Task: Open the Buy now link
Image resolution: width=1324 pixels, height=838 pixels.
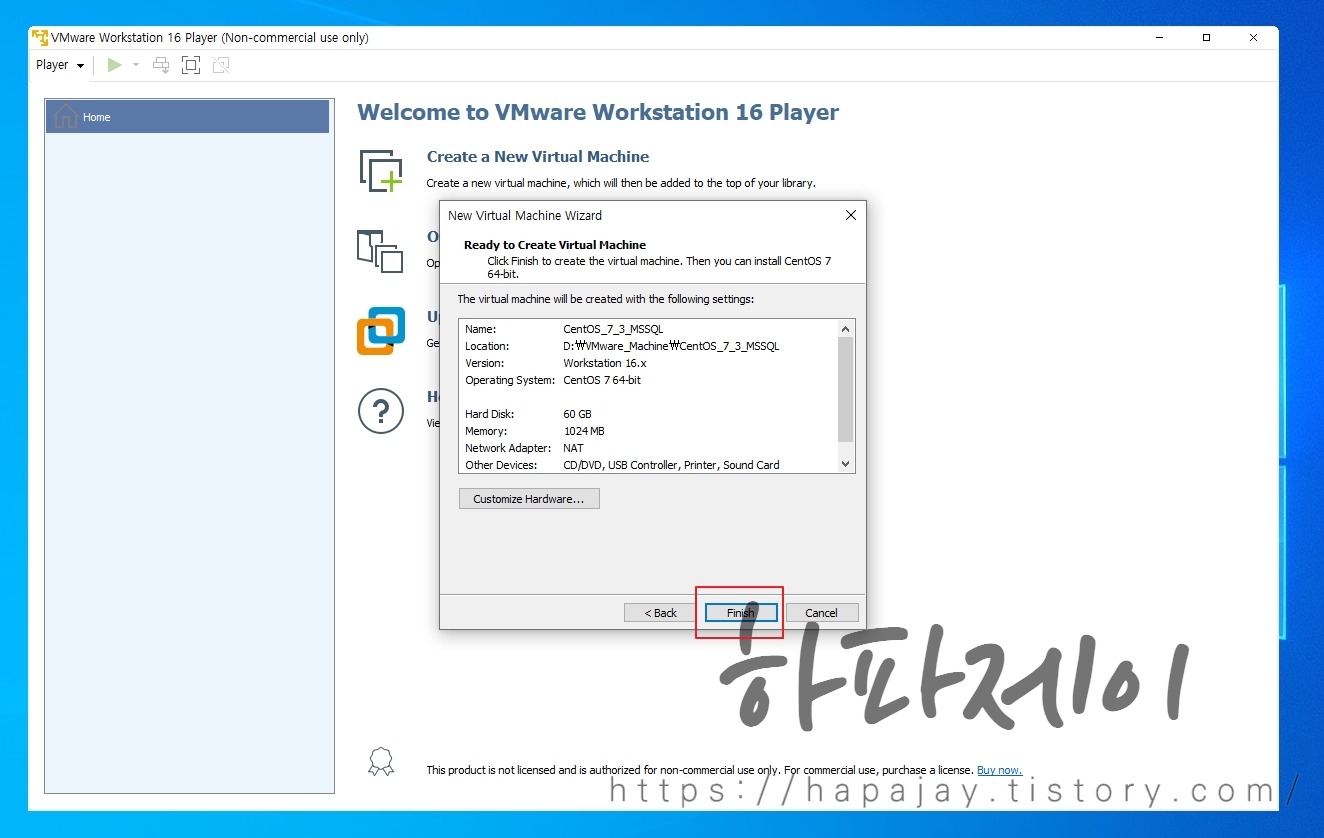Action: coord(999,770)
